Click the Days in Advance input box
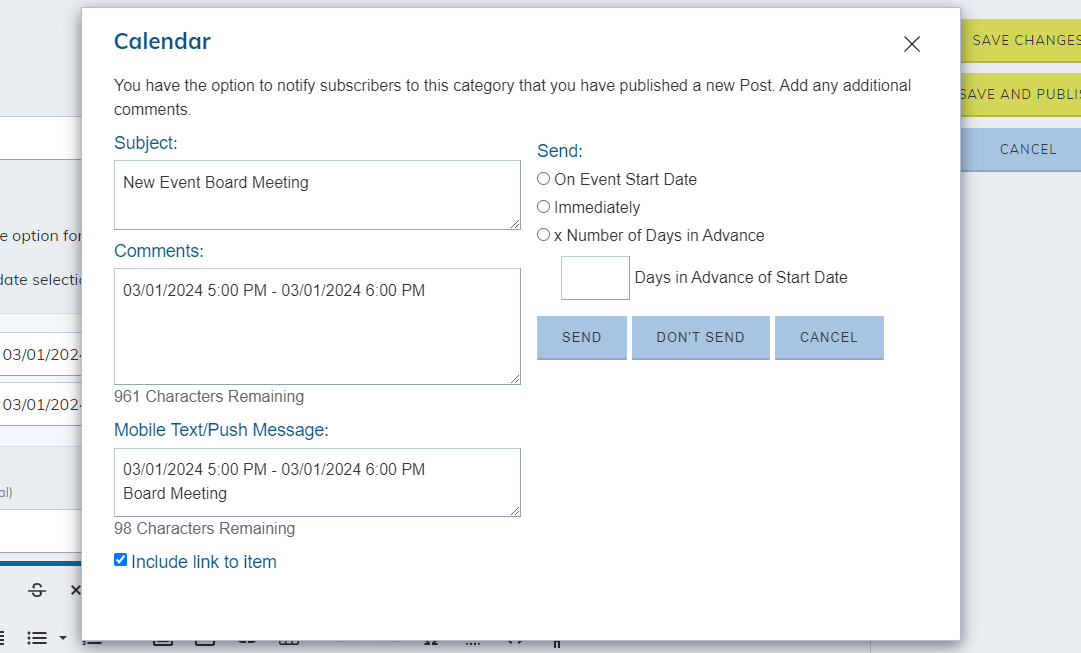Viewport: 1081px width, 653px height. [x=595, y=278]
